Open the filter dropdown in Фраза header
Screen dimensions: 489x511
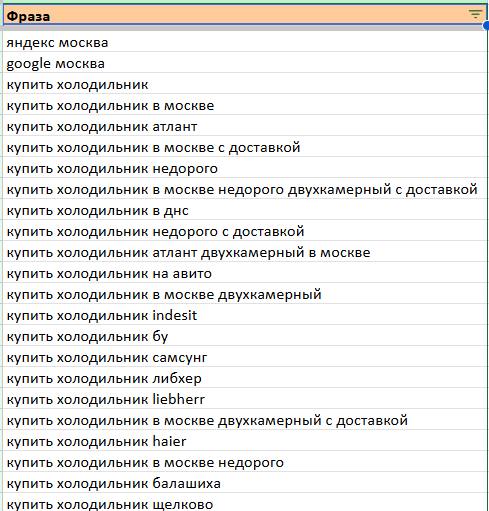[475, 14]
